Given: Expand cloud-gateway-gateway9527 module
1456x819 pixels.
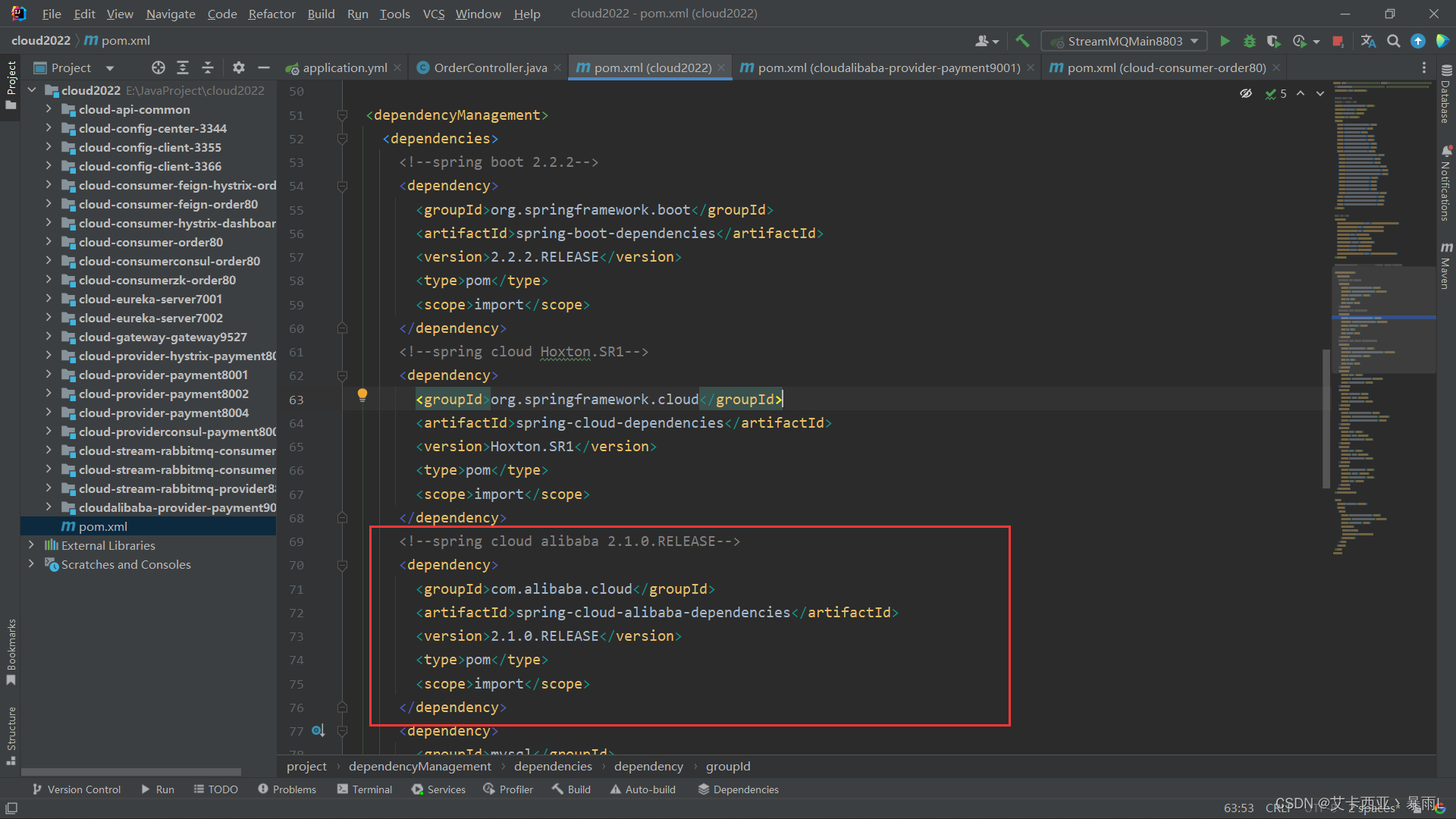Looking at the screenshot, I should pos(49,337).
